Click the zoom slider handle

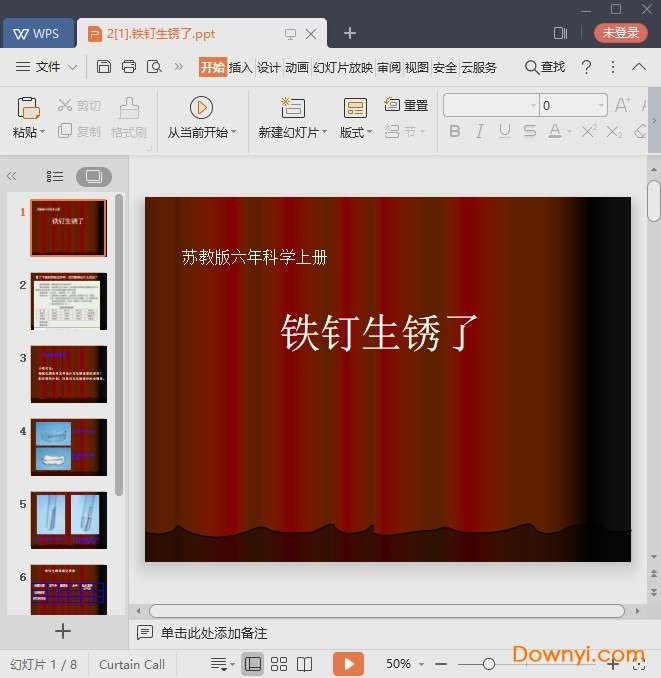click(x=489, y=664)
